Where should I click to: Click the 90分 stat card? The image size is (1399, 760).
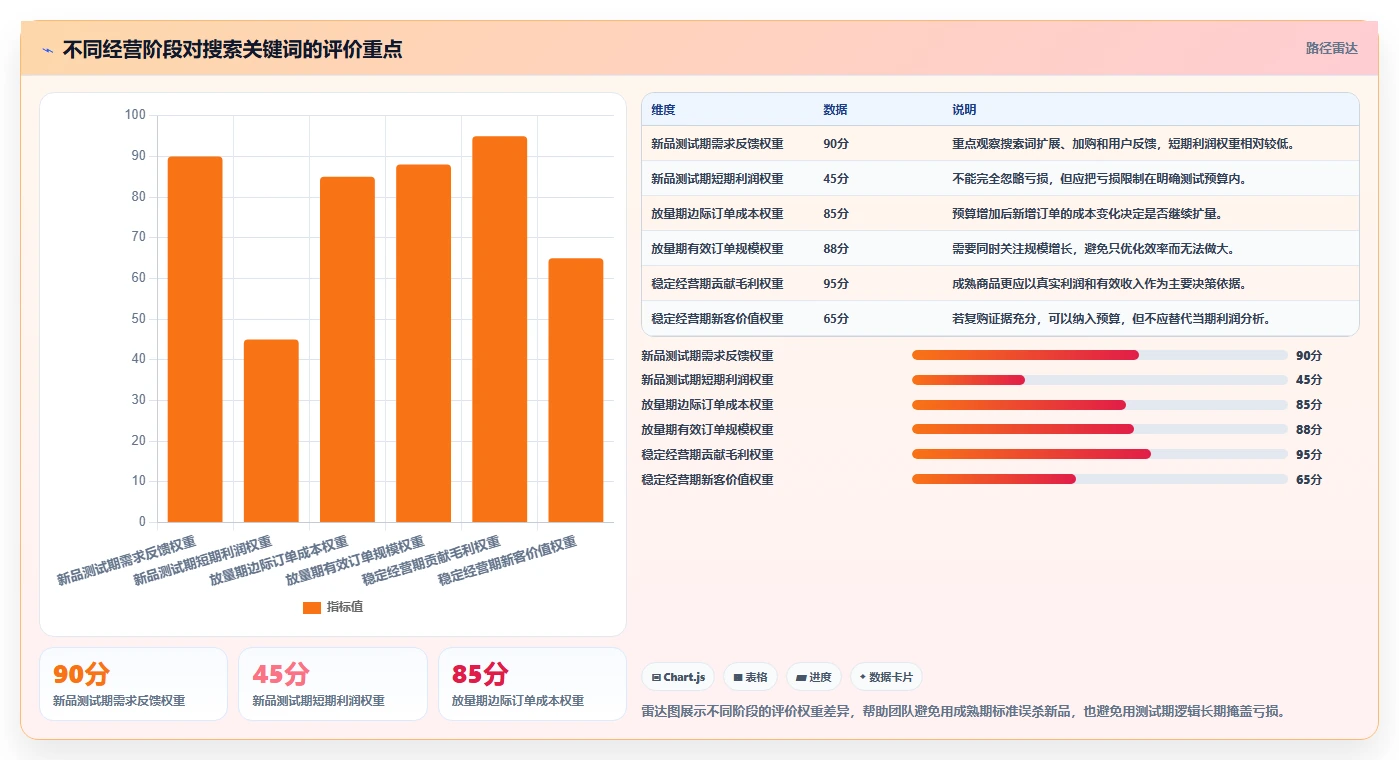click(133, 684)
